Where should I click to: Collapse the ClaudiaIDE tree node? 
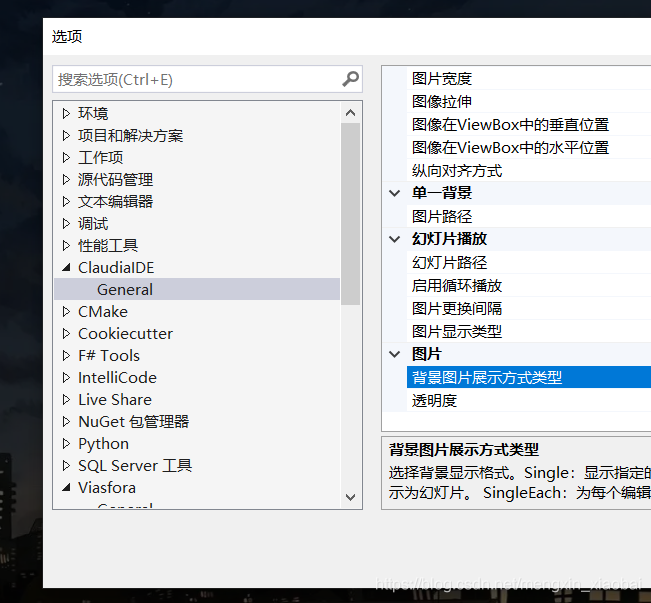coord(66,267)
